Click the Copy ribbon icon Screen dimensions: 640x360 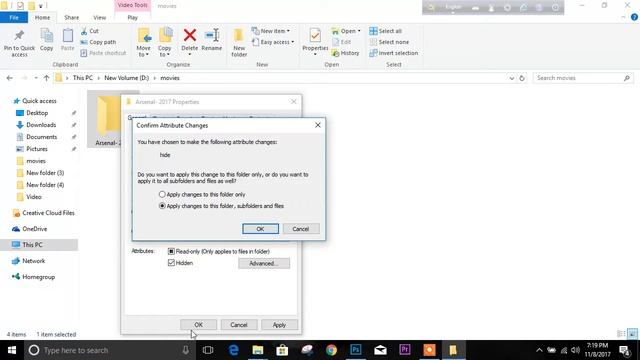[x=47, y=40]
